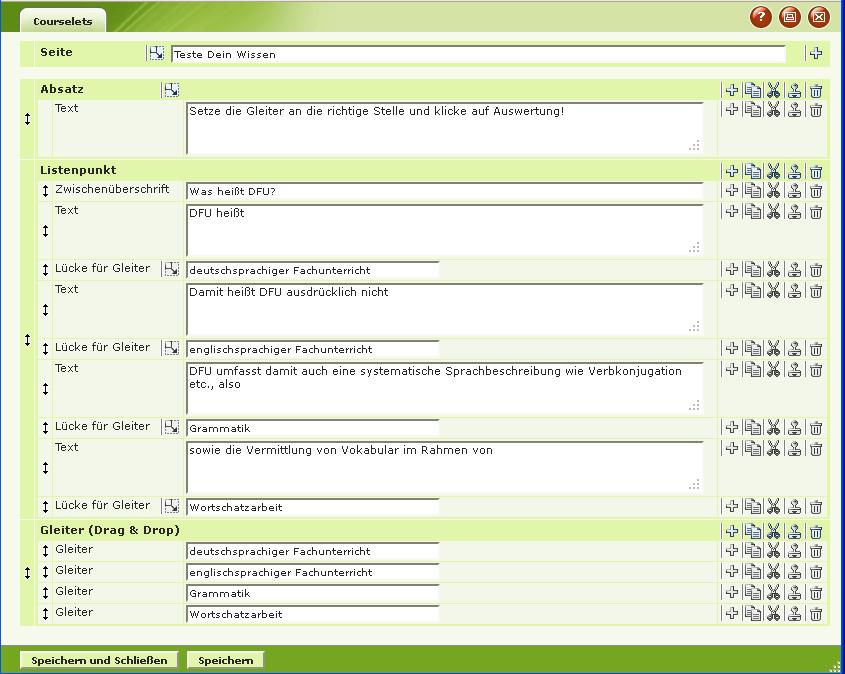Add a new element in the Seite row

(816, 53)
